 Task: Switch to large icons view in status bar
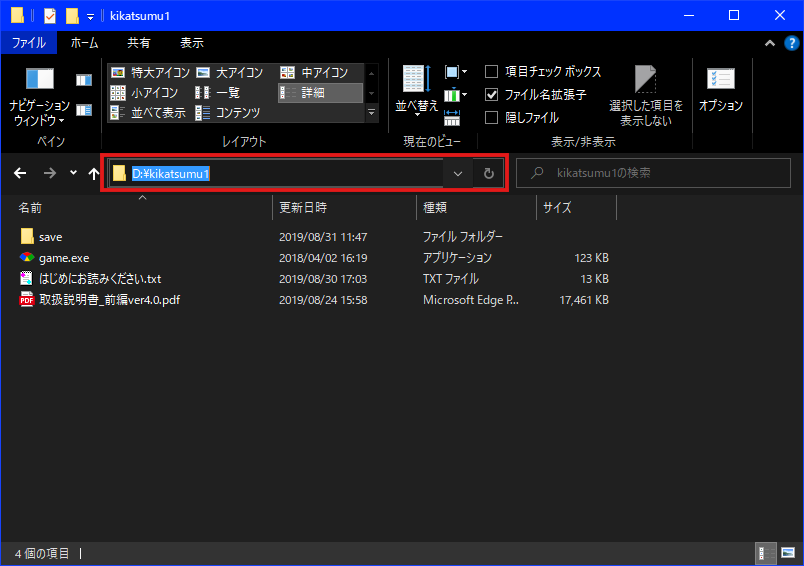point(788,553)
